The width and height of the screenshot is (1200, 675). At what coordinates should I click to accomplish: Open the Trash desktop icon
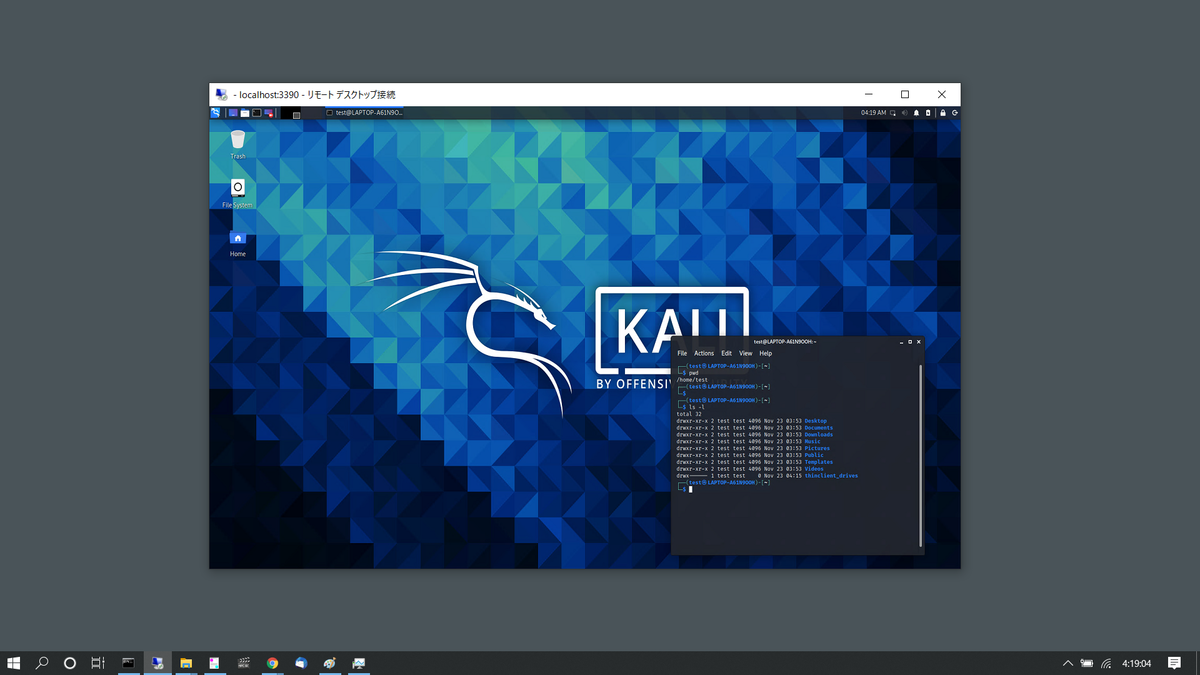click(237, 145)
